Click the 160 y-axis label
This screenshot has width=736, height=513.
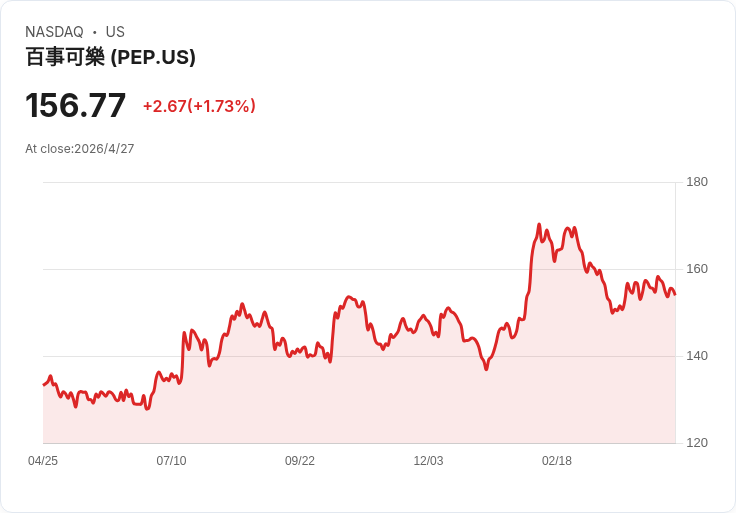[696, 269]
